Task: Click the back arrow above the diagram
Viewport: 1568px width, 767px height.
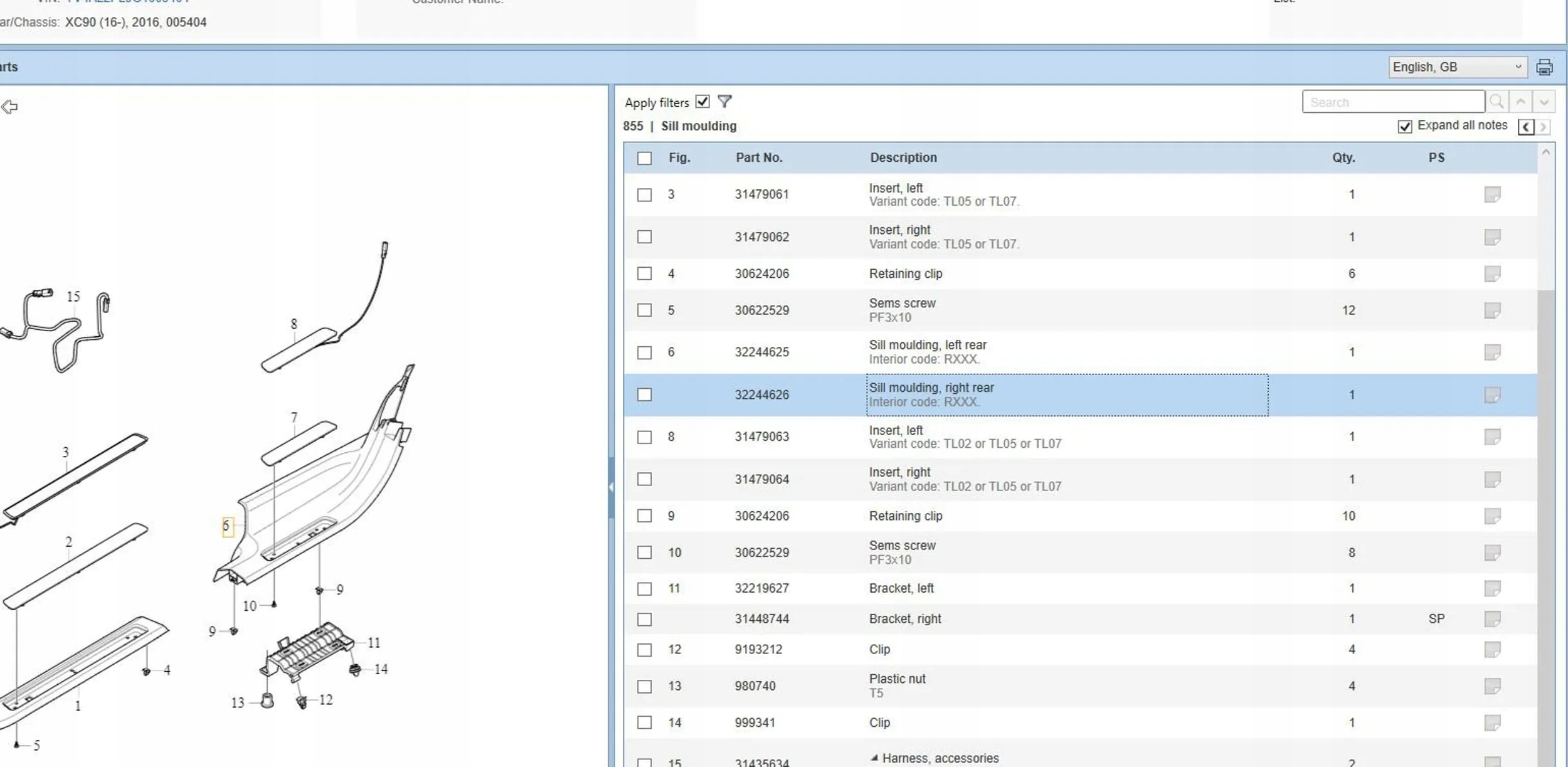Action: (9, 107)
